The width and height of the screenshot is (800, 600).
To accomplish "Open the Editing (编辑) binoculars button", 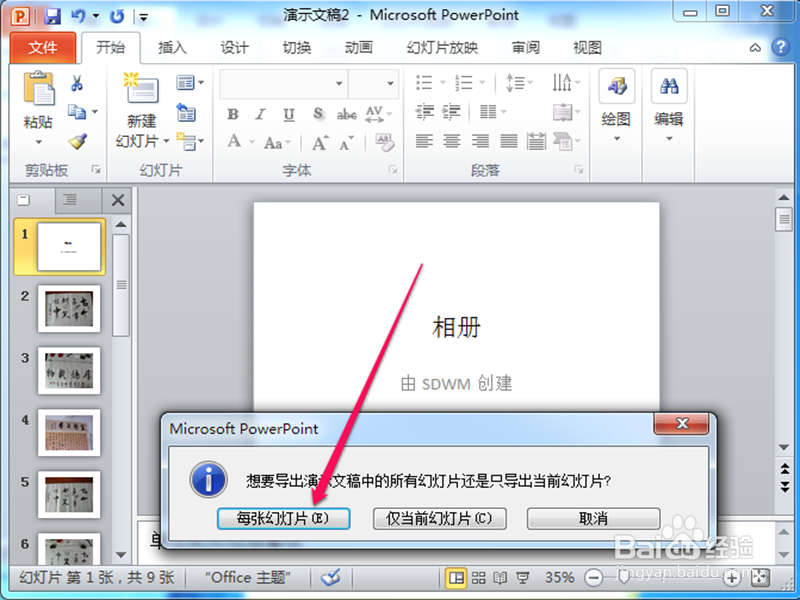I will coord(669,106).
